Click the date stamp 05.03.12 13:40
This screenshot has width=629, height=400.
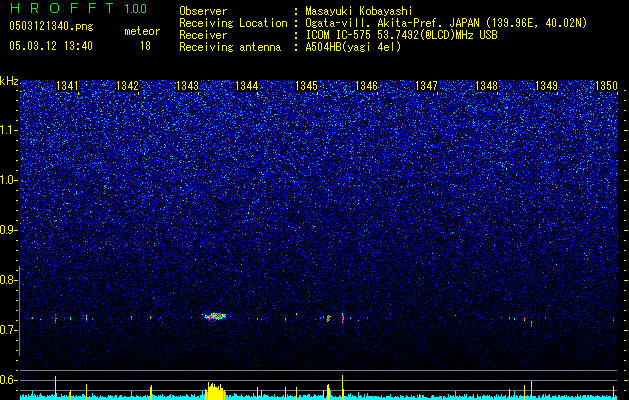click(x=51, y=46)
